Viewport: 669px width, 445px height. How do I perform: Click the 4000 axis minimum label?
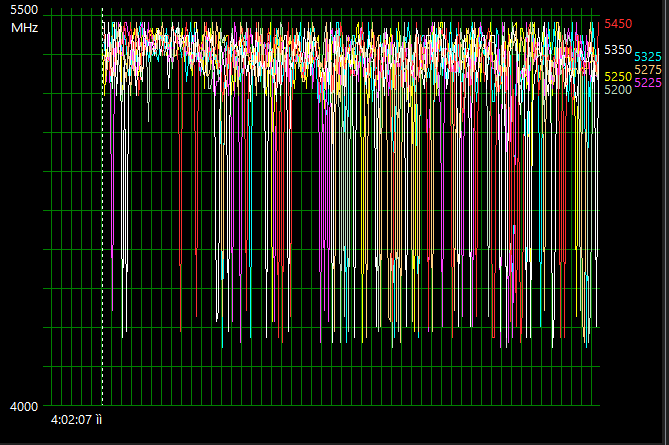click(x=24, y=407)
